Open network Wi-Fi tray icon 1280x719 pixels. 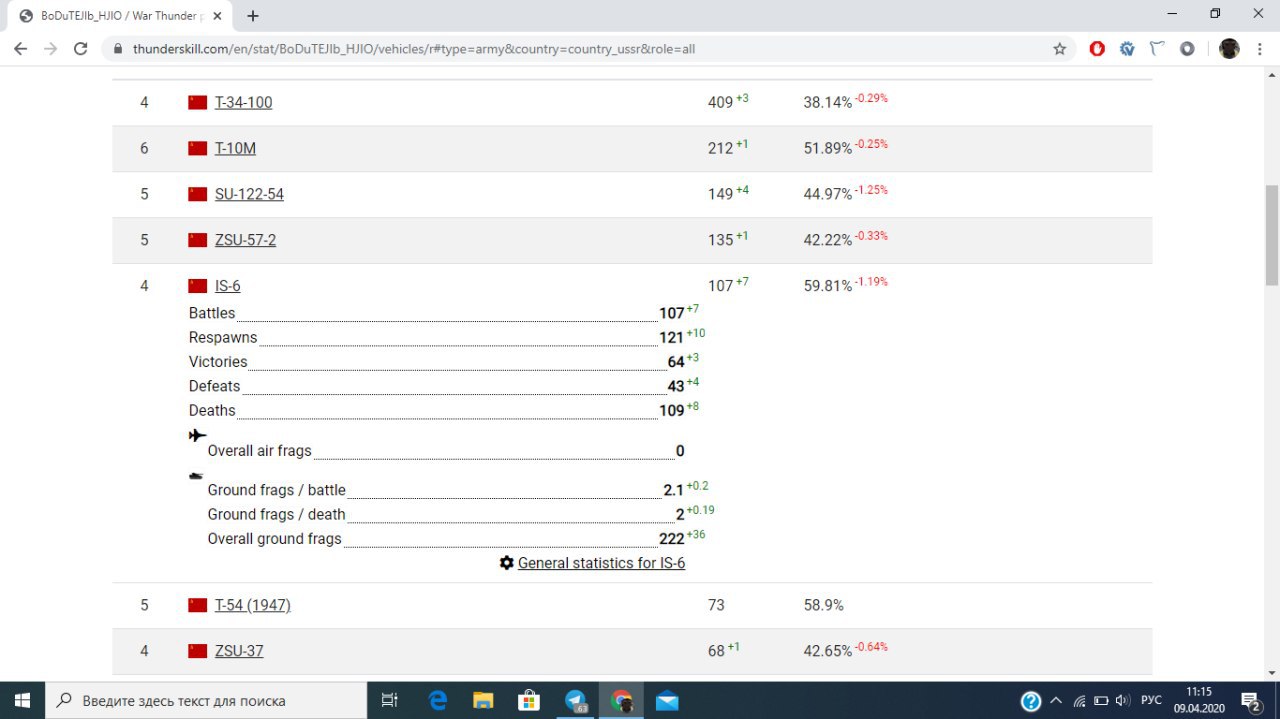[1080, 701]
